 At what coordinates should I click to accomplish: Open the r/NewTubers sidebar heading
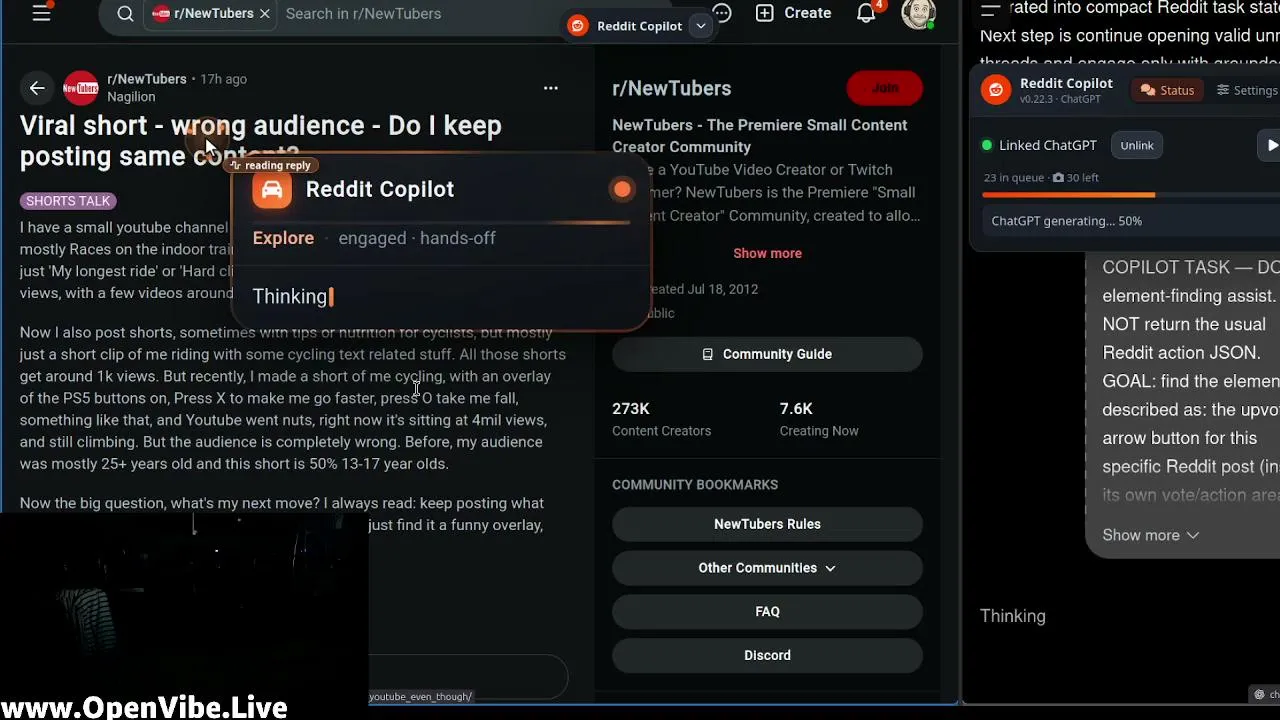pos(671,88)
